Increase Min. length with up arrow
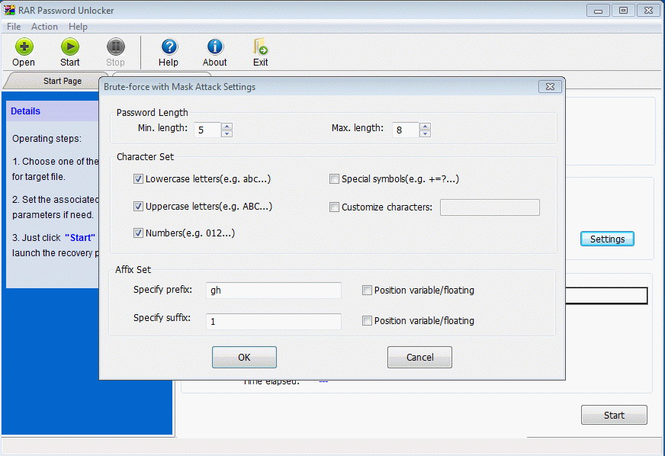This screenshot has width=665, height=456. click(227, 126)
